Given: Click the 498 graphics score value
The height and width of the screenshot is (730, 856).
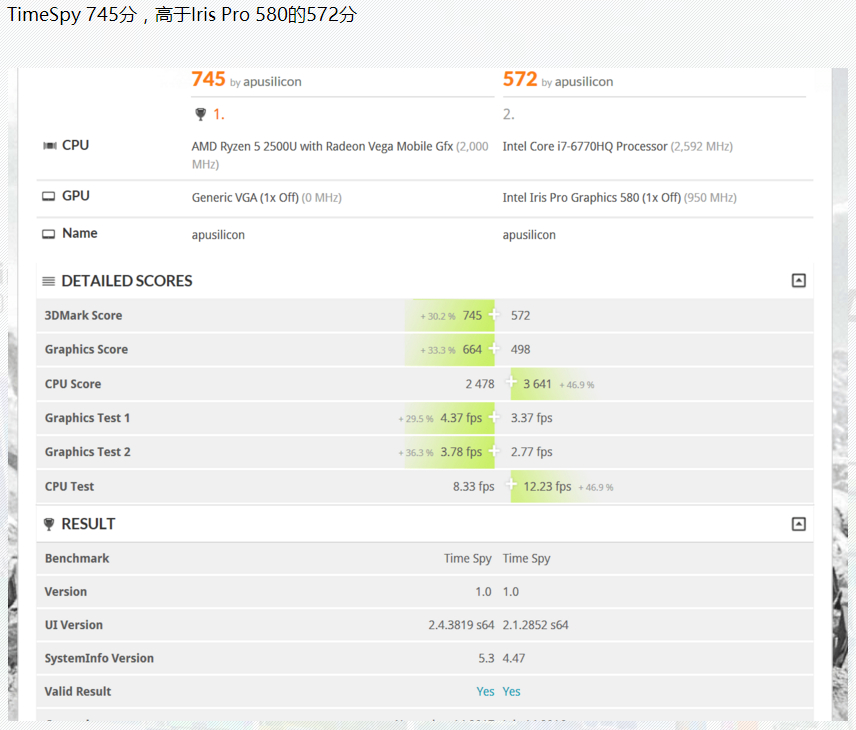Looking at the screenshot, I should pyautogui.click(x=520, y=349).
